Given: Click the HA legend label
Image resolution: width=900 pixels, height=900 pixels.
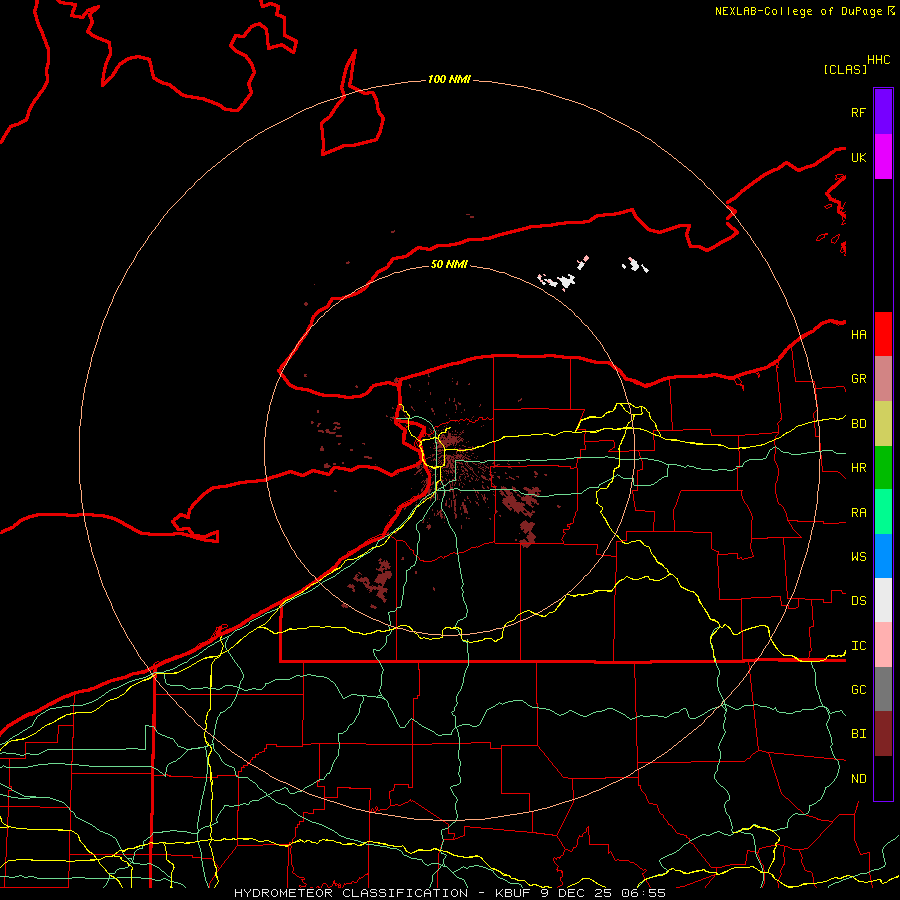Looking at the screenshot, I should click(x=858, y=334).
